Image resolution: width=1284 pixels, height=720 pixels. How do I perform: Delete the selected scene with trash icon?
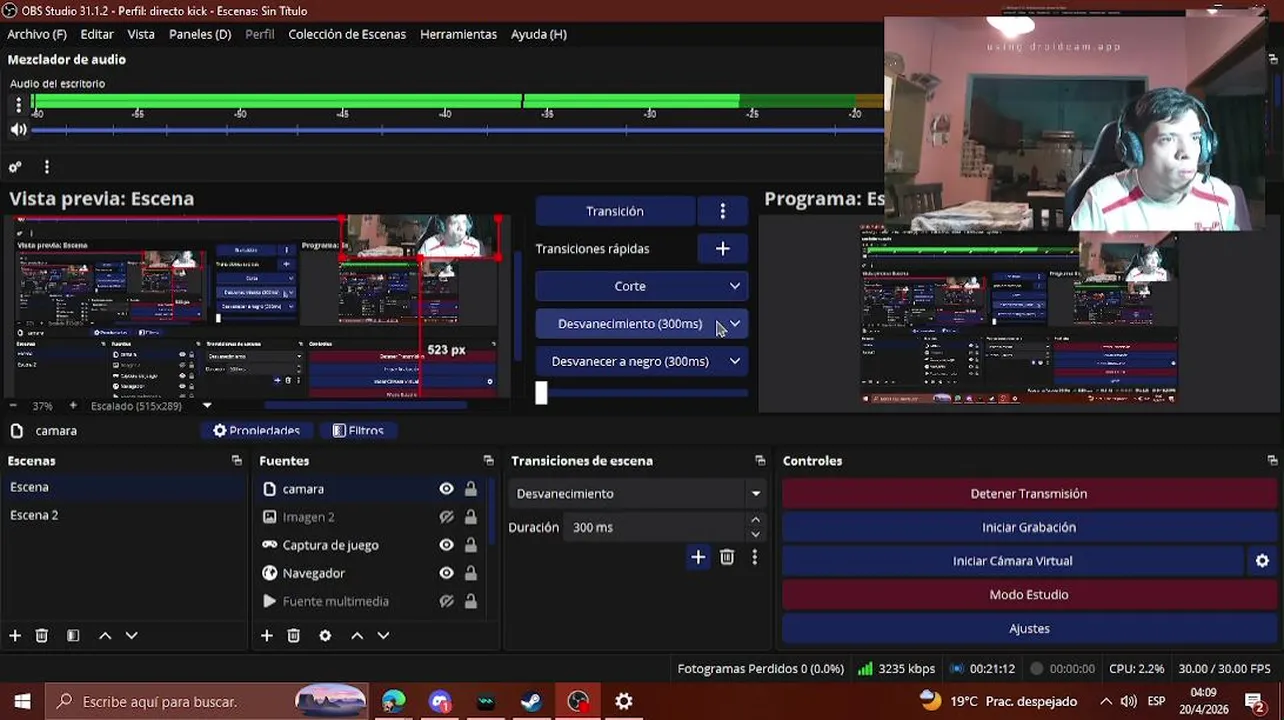tap(42, 636)
